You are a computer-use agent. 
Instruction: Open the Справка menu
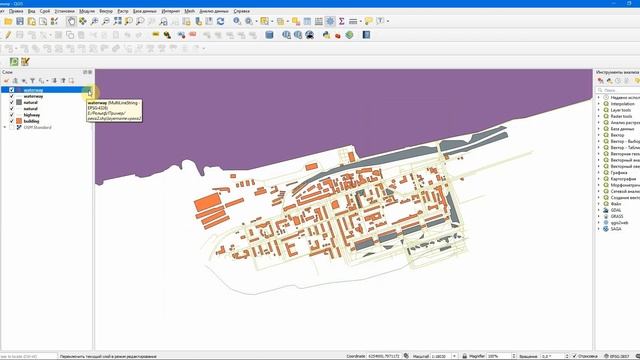[x=242, y=11]
